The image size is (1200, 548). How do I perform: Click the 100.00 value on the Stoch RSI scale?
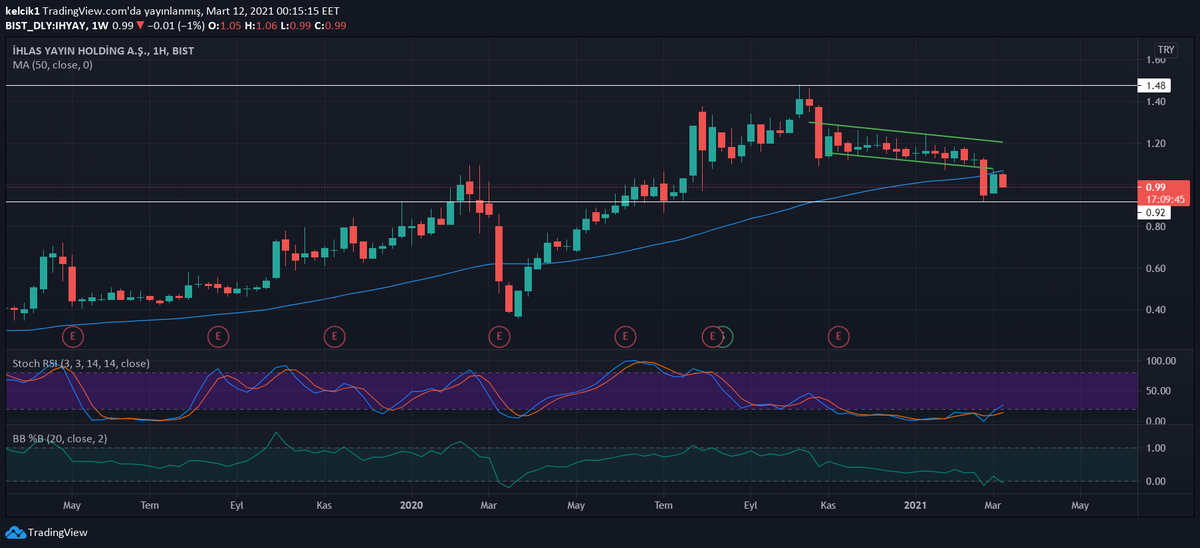(1160, 361)
